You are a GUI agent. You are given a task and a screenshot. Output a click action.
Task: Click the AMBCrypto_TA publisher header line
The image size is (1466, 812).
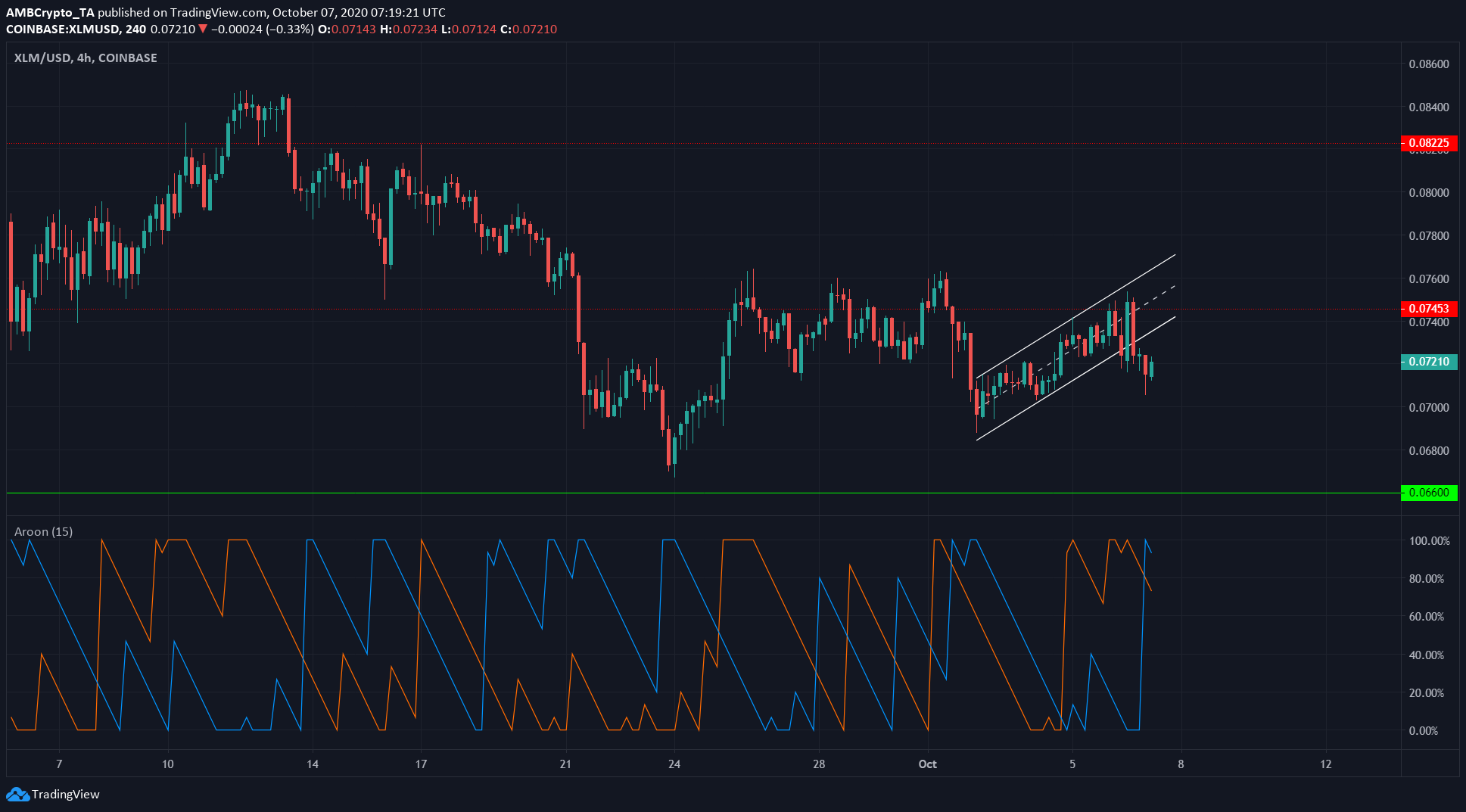point(226,12)
